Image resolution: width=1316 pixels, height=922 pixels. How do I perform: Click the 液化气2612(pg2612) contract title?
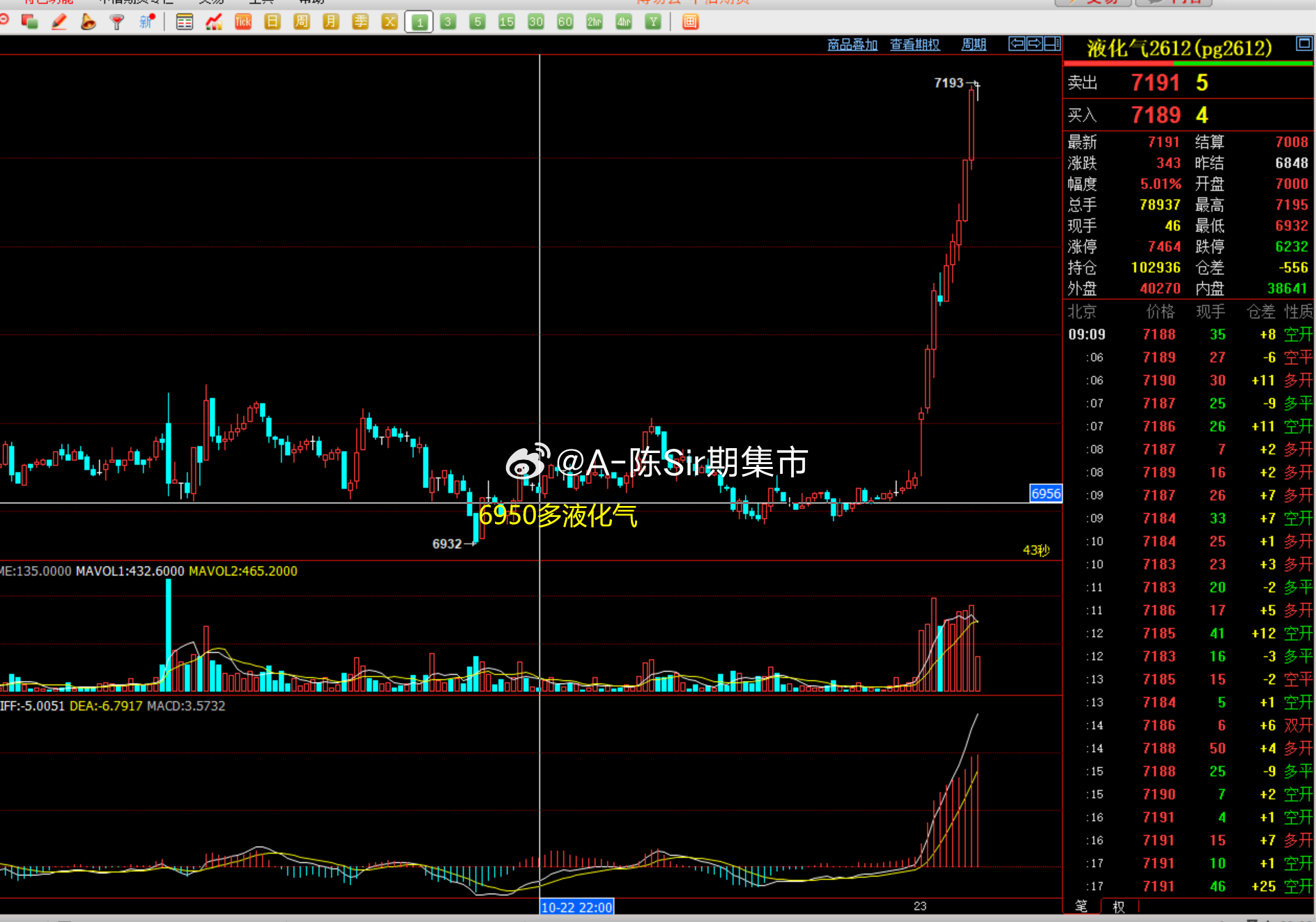tap(1179, 48)
